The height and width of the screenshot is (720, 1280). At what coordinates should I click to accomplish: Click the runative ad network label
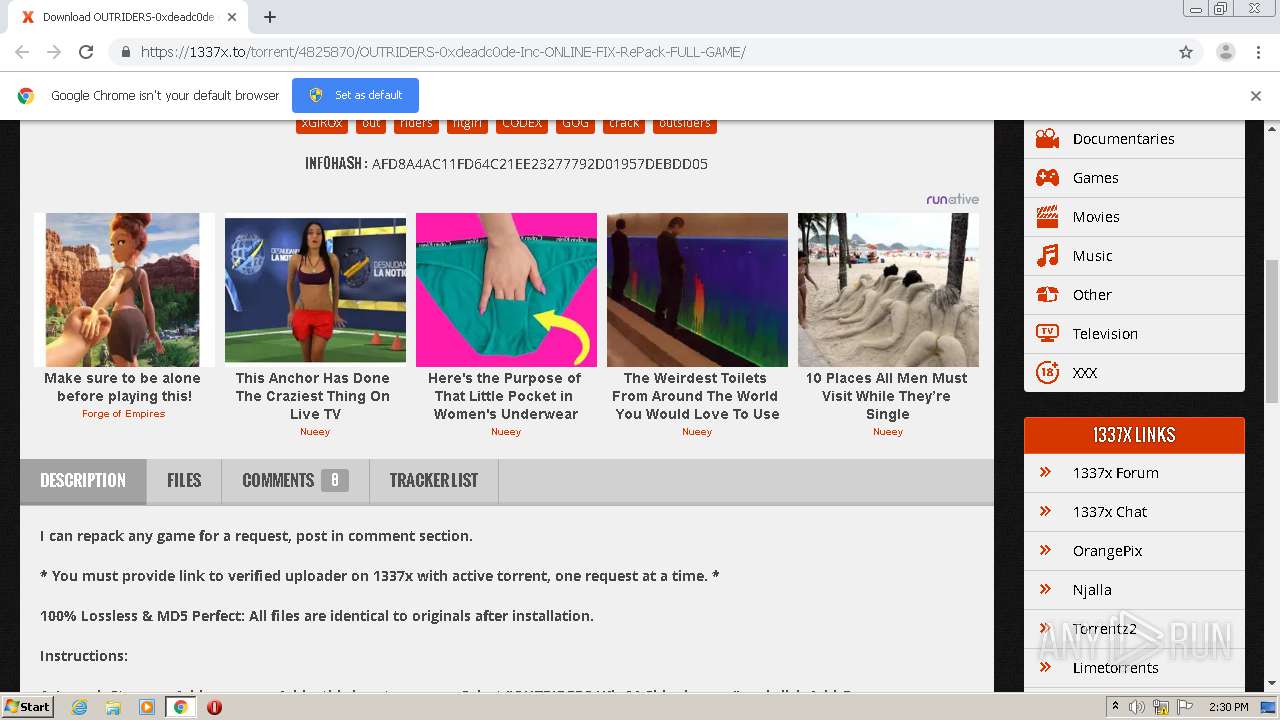click(x=952, y=199)
